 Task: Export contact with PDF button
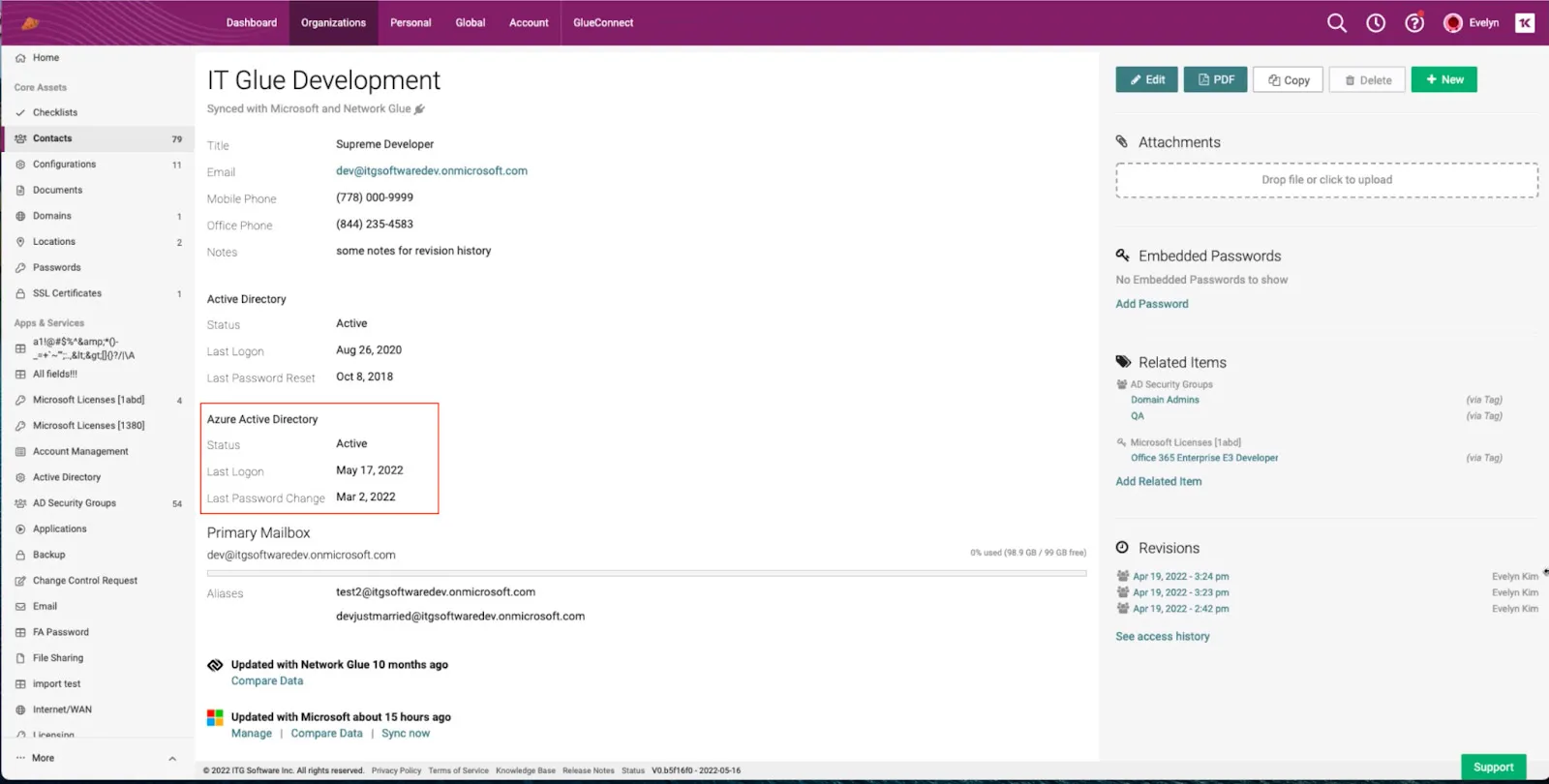(1215, 79)
